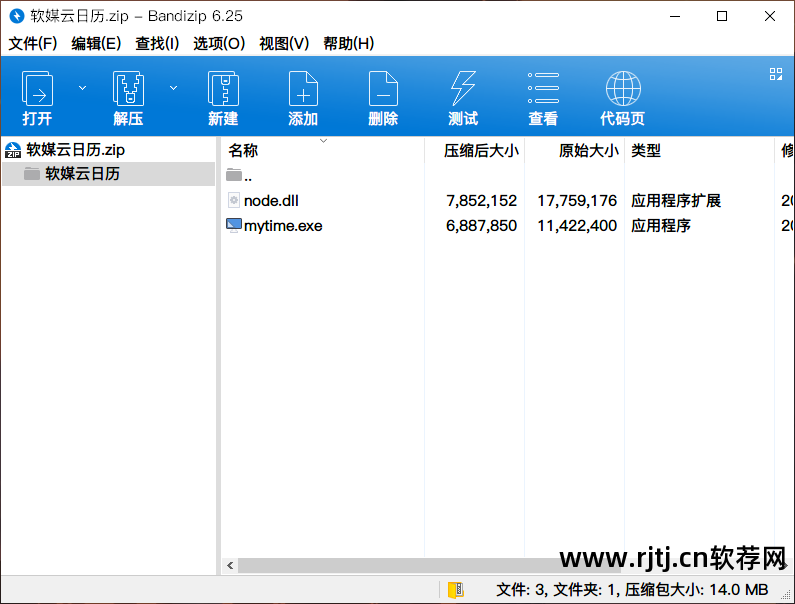Click the 名称 column sort arrow
The width and height of the screenshot is (795, 604).
click(x=323, y=140)
